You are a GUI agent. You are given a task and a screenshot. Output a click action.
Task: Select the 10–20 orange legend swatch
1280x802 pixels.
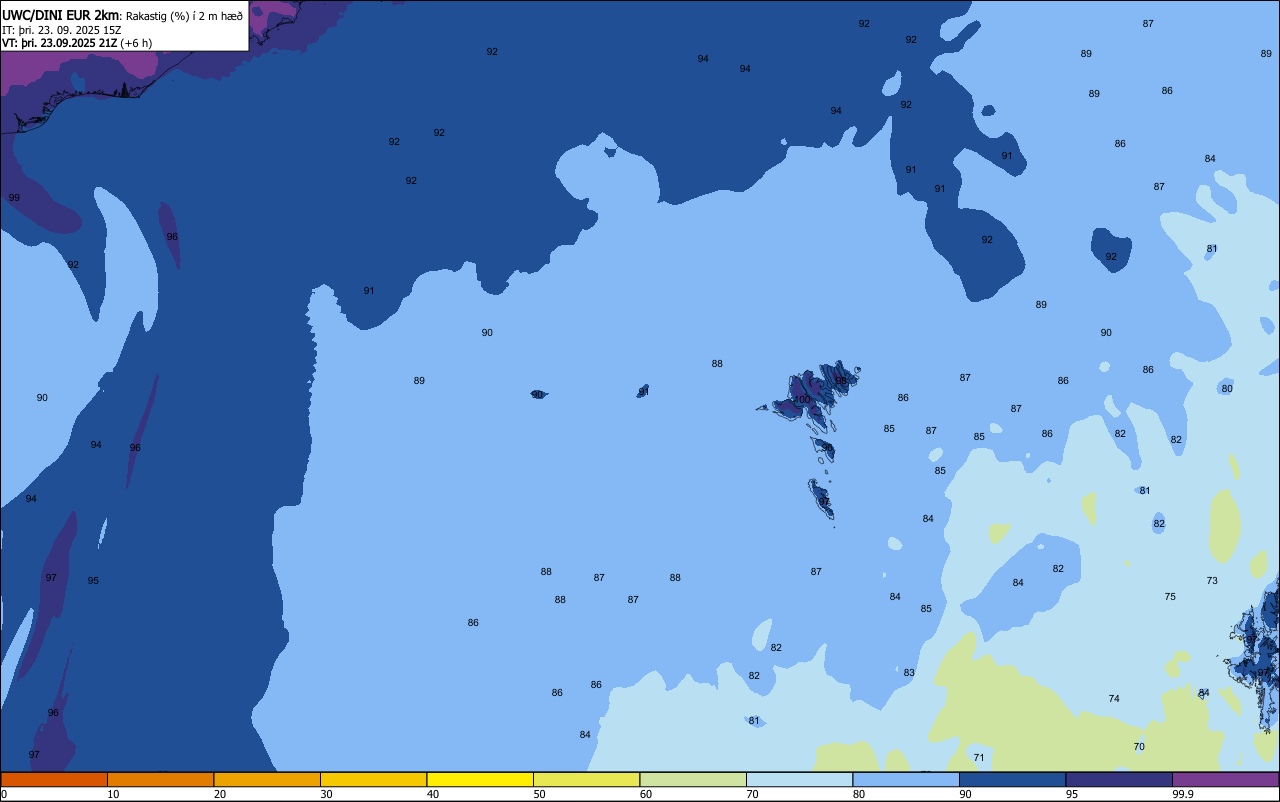[x=160, y=779]
